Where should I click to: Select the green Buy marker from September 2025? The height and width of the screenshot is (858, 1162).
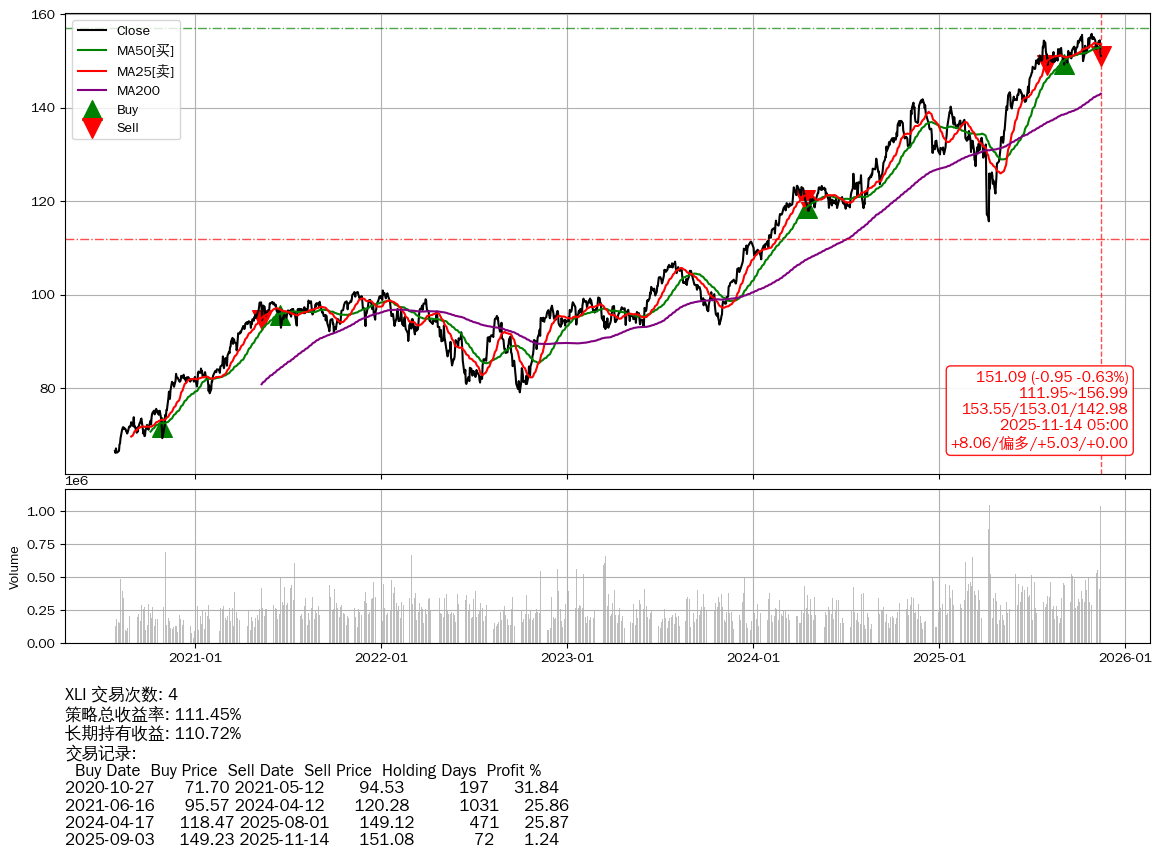click(1063, 64)
